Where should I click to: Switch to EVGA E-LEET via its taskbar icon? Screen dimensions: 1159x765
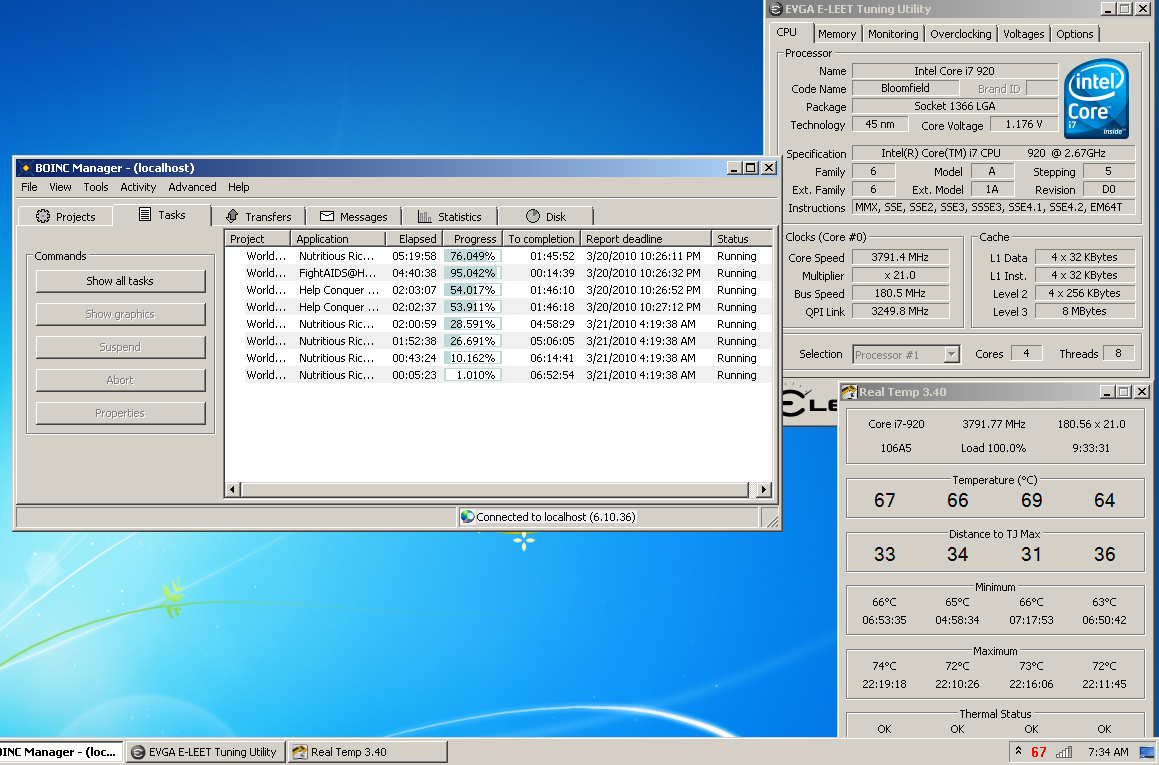(137, 752)
